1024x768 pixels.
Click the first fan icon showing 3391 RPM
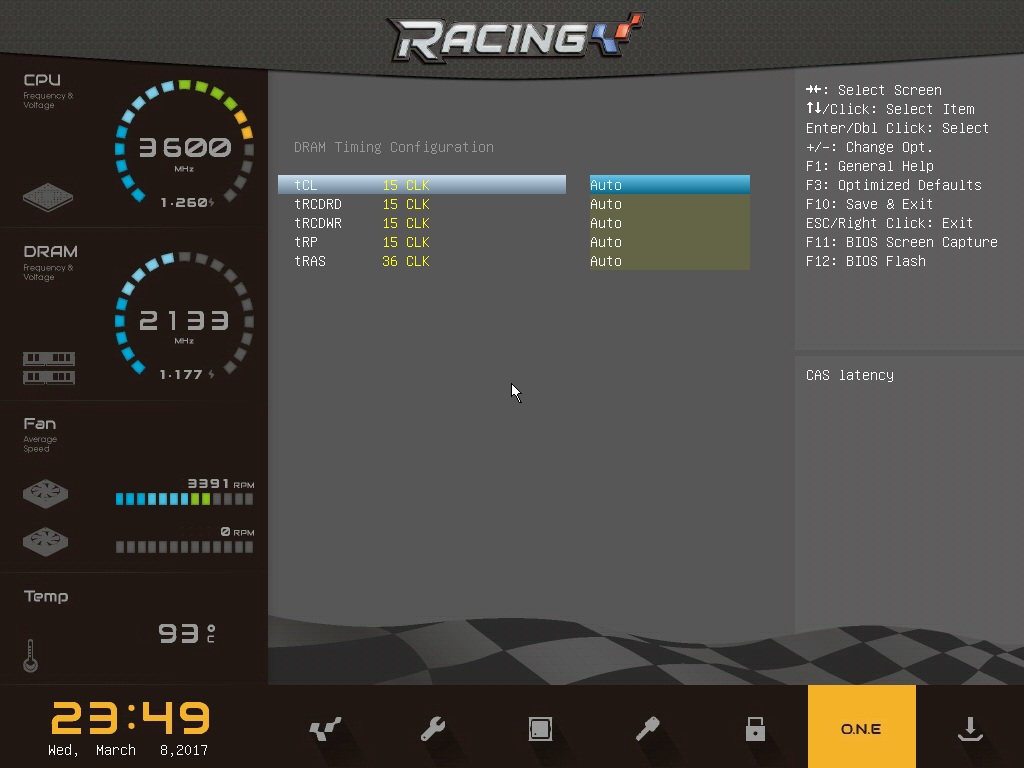coord(46,493)
